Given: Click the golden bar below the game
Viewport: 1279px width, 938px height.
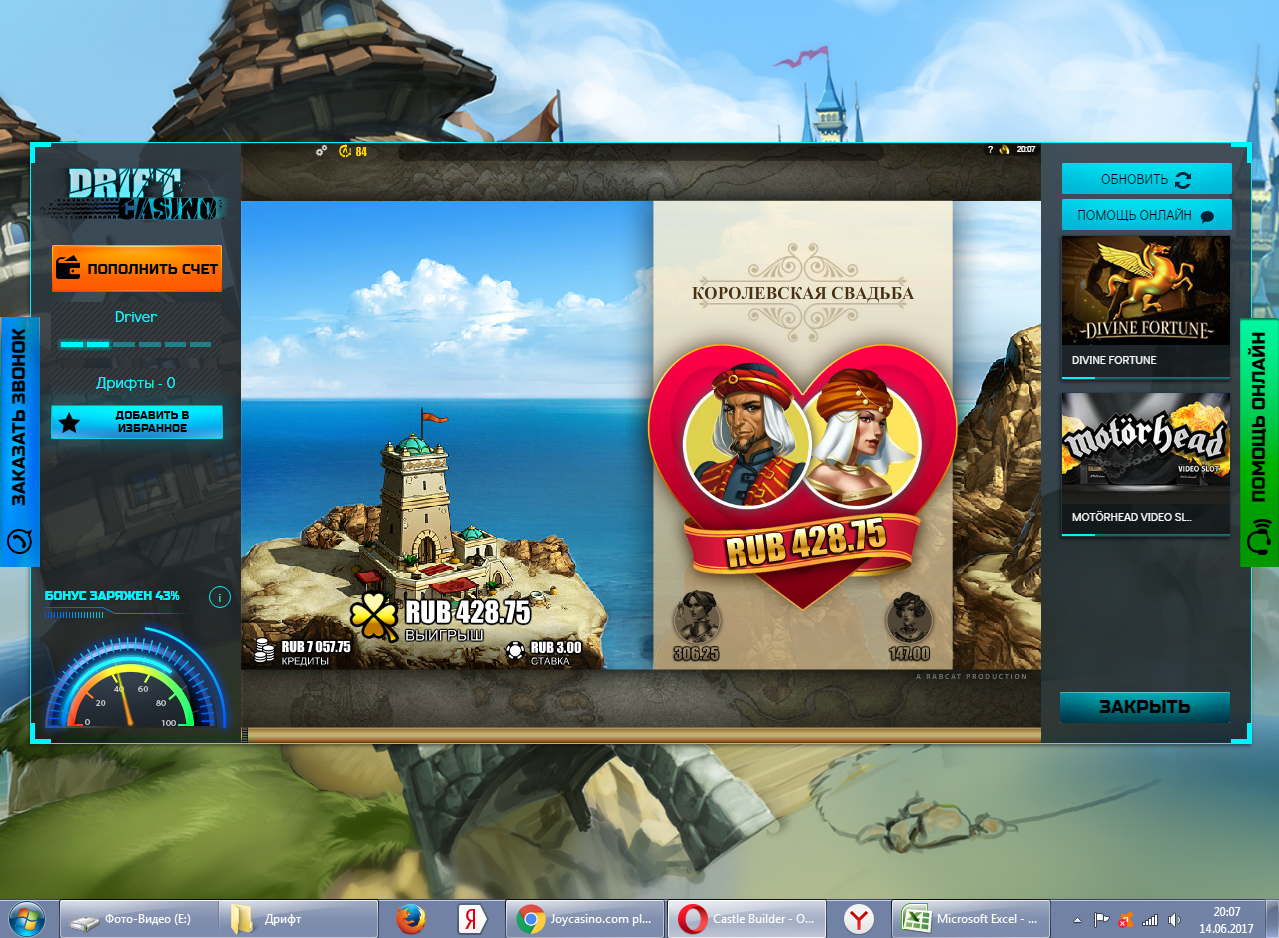Looking at the screenshot, I should point(644,735).
